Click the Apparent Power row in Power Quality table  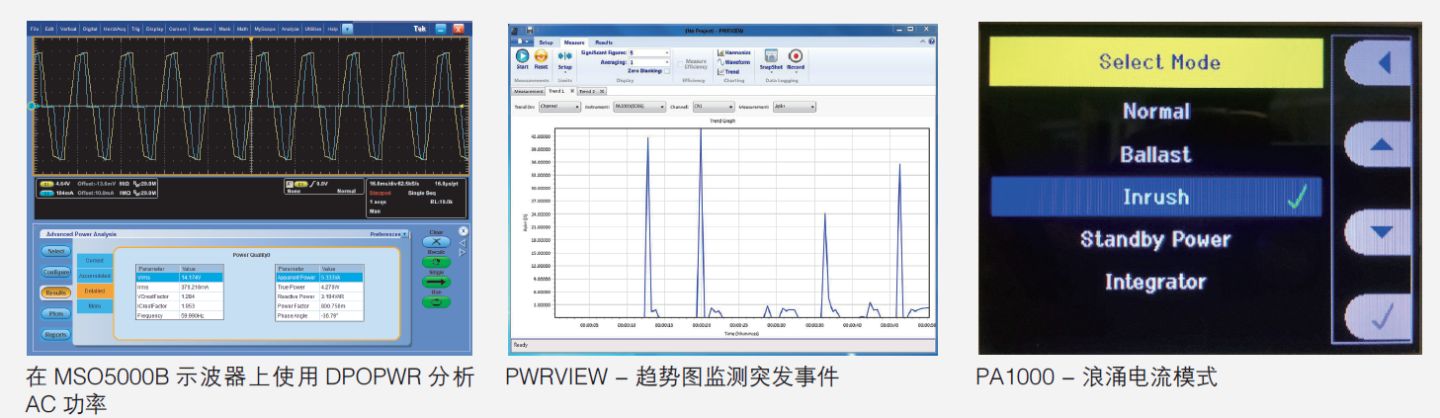point(319,277)
